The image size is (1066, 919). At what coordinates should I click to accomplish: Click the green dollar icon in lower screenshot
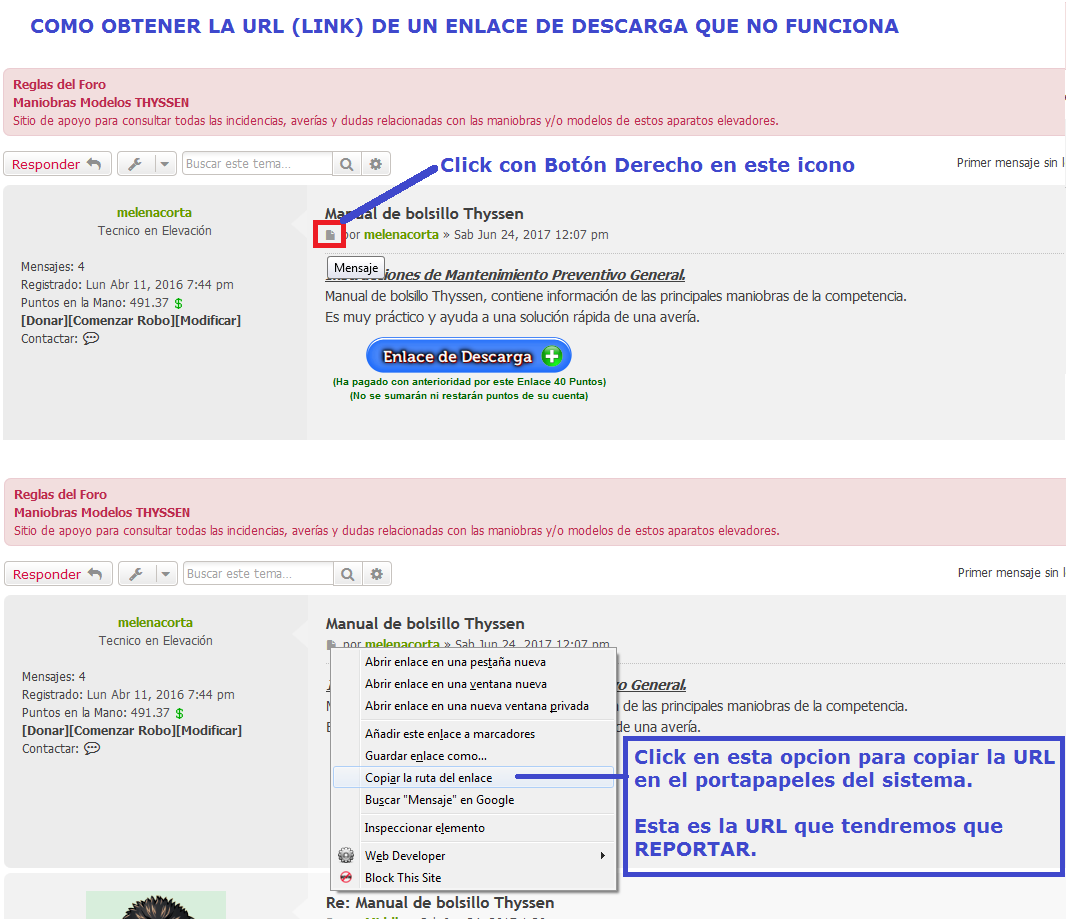tap(179, 713)
